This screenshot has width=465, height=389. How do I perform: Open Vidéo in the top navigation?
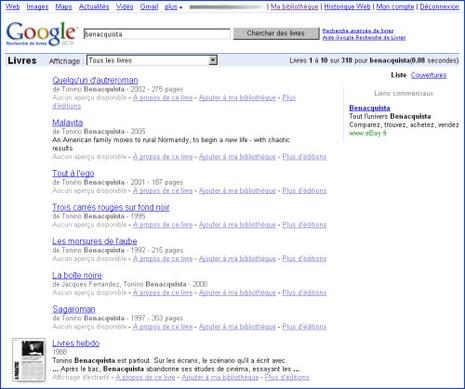point(125,6)
